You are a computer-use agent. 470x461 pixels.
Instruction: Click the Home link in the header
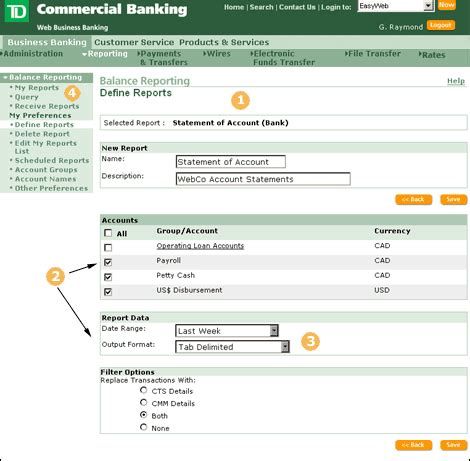(x=234, y=7)
